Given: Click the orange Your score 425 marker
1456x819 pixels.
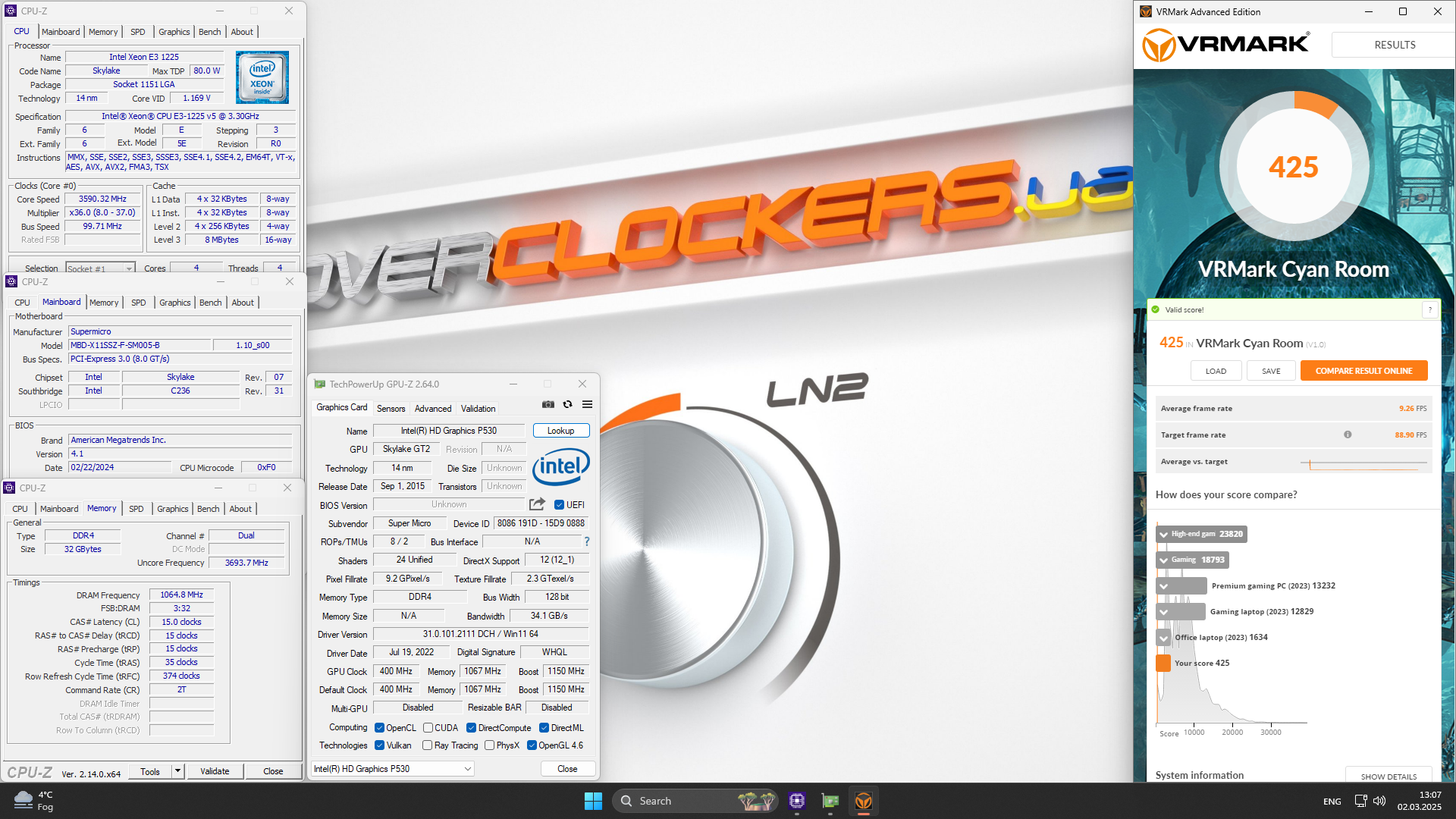Looking at the screenshot, I should coord(1163,663).
